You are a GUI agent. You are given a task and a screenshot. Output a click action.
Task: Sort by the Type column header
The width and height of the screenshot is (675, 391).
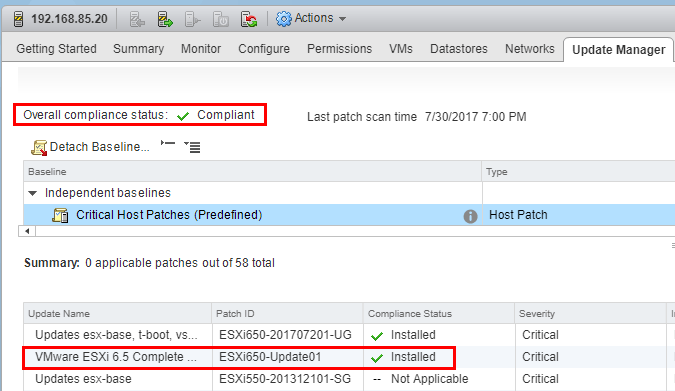coord(578,171)
